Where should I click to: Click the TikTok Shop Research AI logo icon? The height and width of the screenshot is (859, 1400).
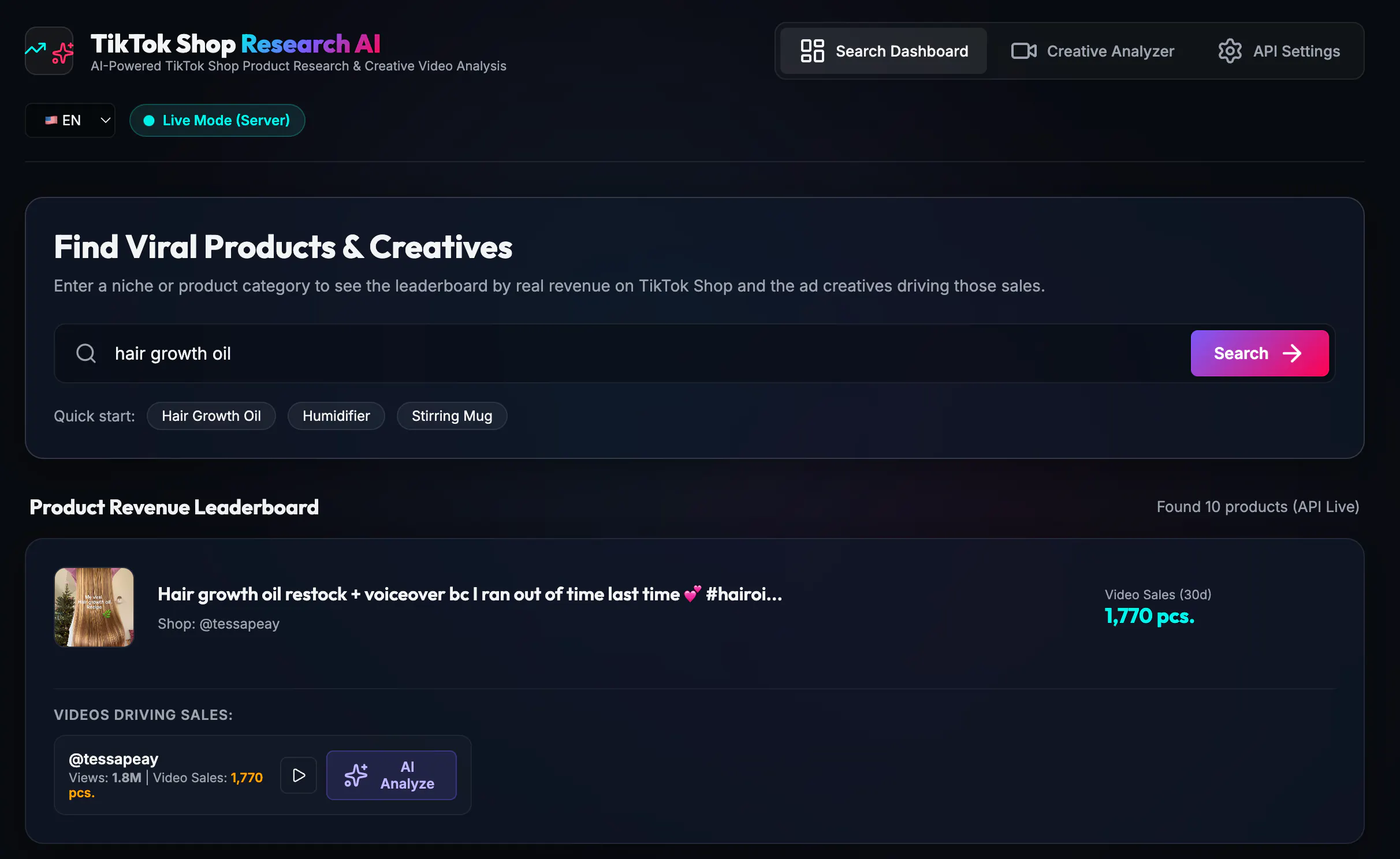coord(49,51)
